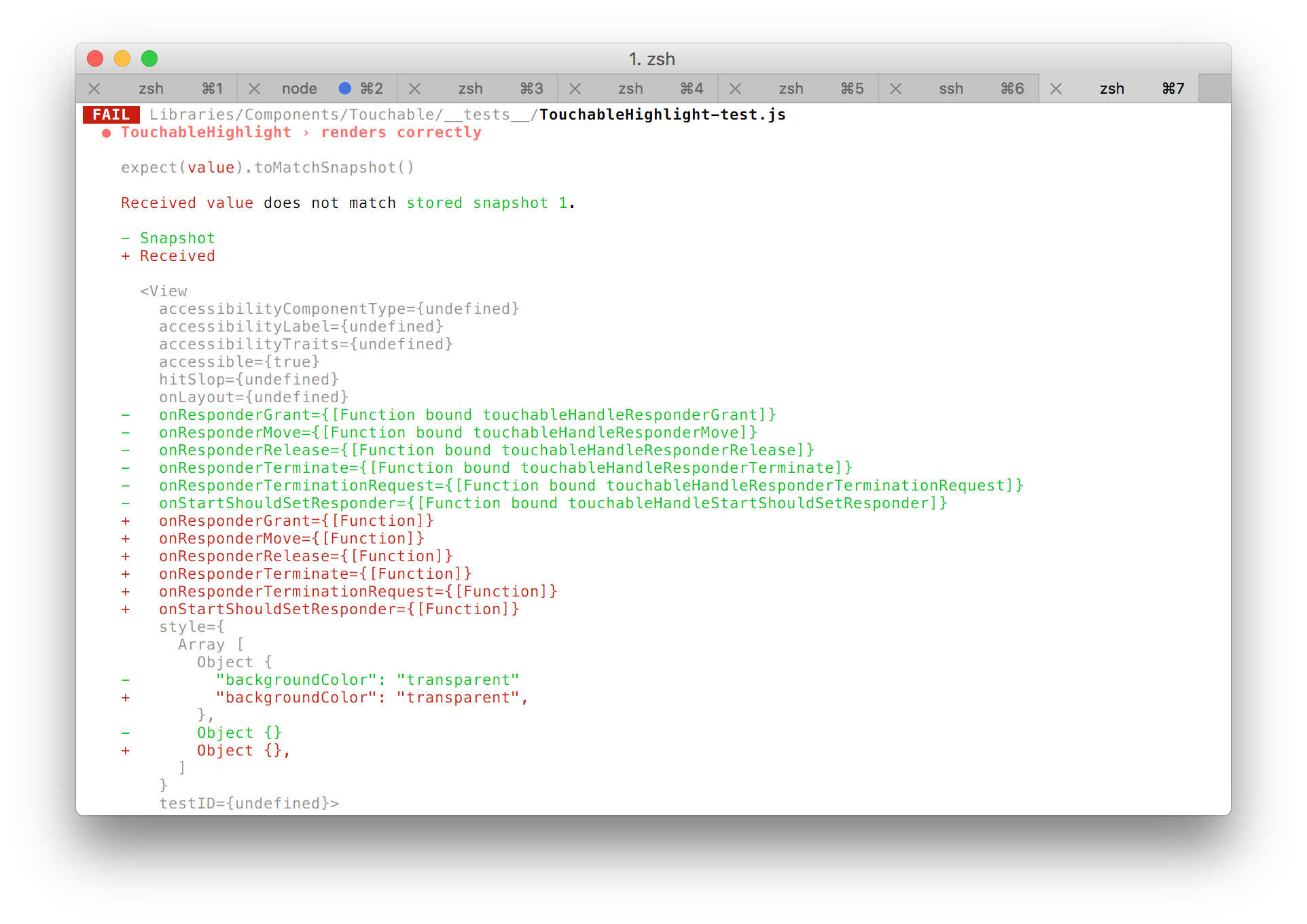The width and height of the screenshot is (1307, 924).
Task: Close the zsh ⌘4 tab
Action: click(x=575, y=89)
